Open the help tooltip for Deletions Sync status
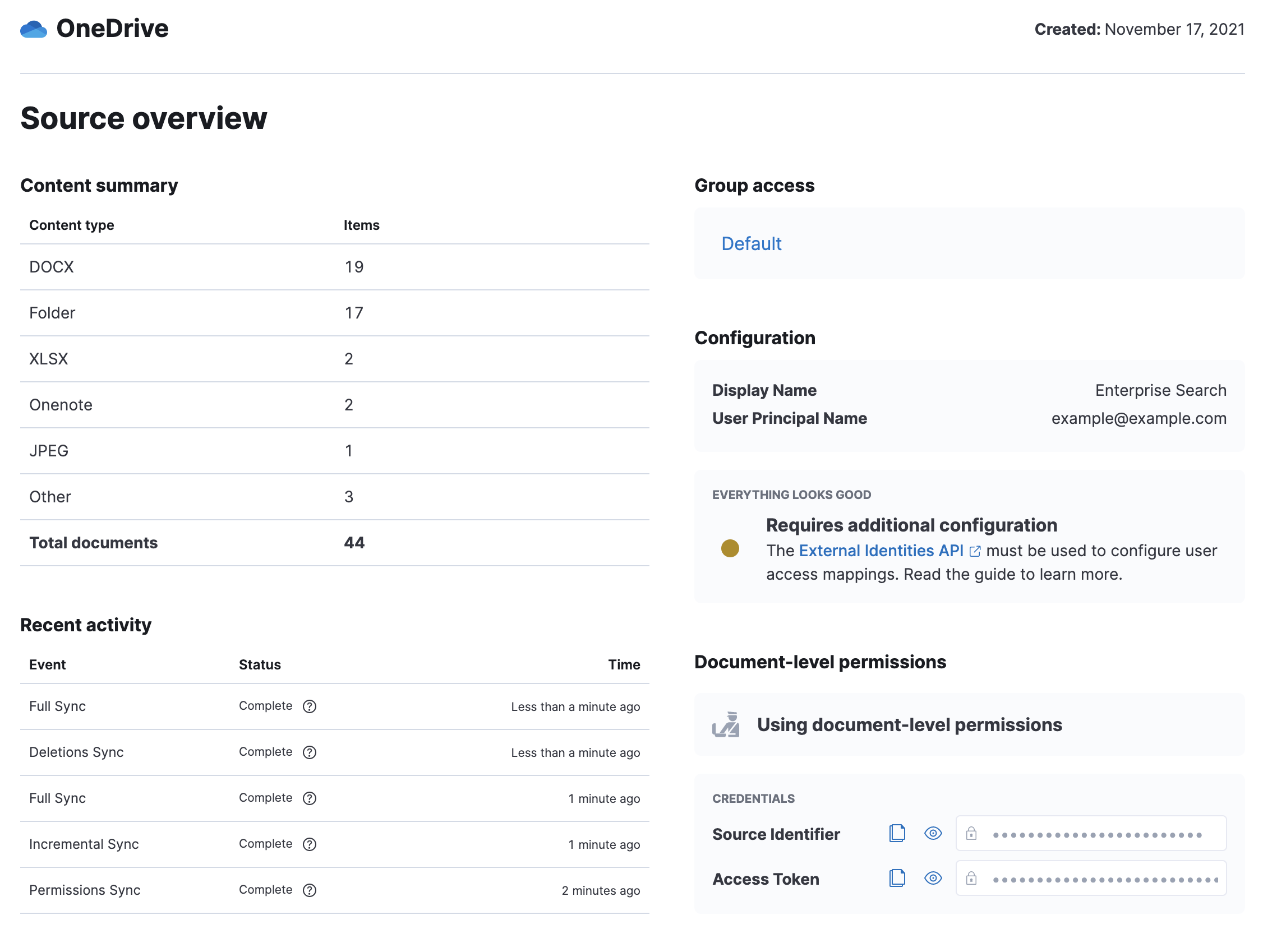Image resolution: width=1263 pixels, height=952 pixels. click(x=310, y=752)
